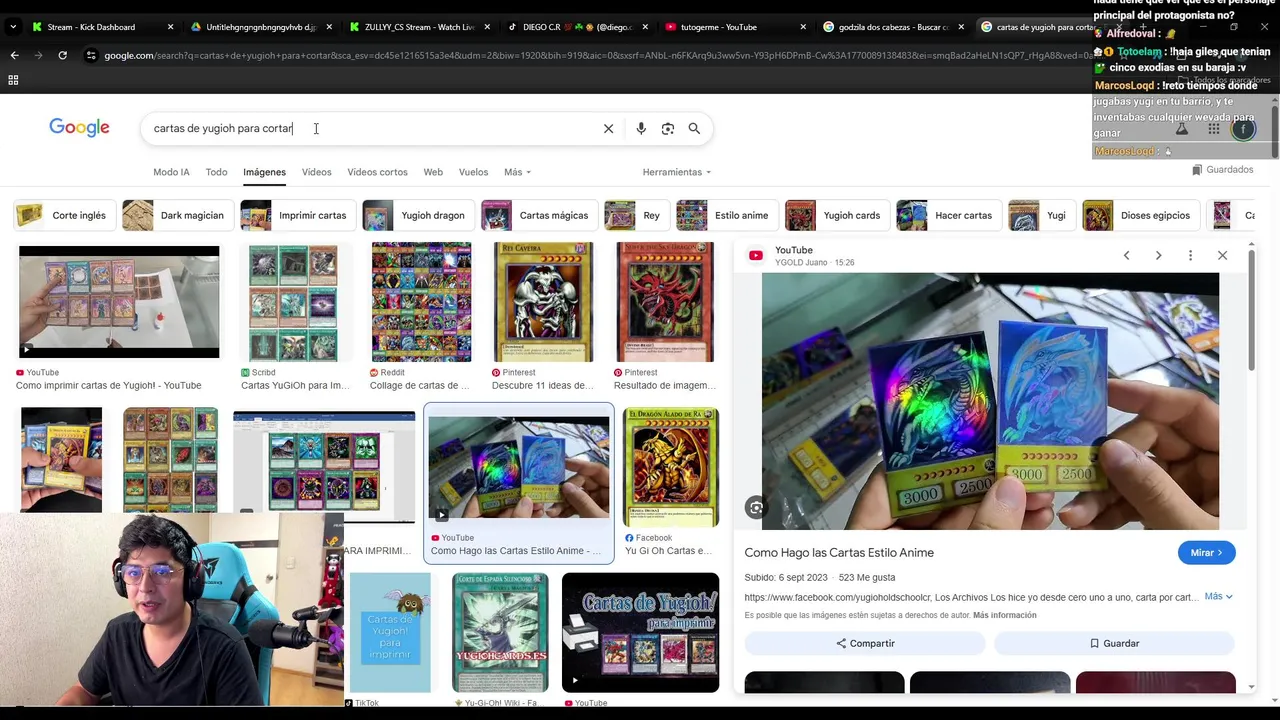The image size is (1280, 720).
Task: Open Google Lens image search
Action: coord(668,128)
